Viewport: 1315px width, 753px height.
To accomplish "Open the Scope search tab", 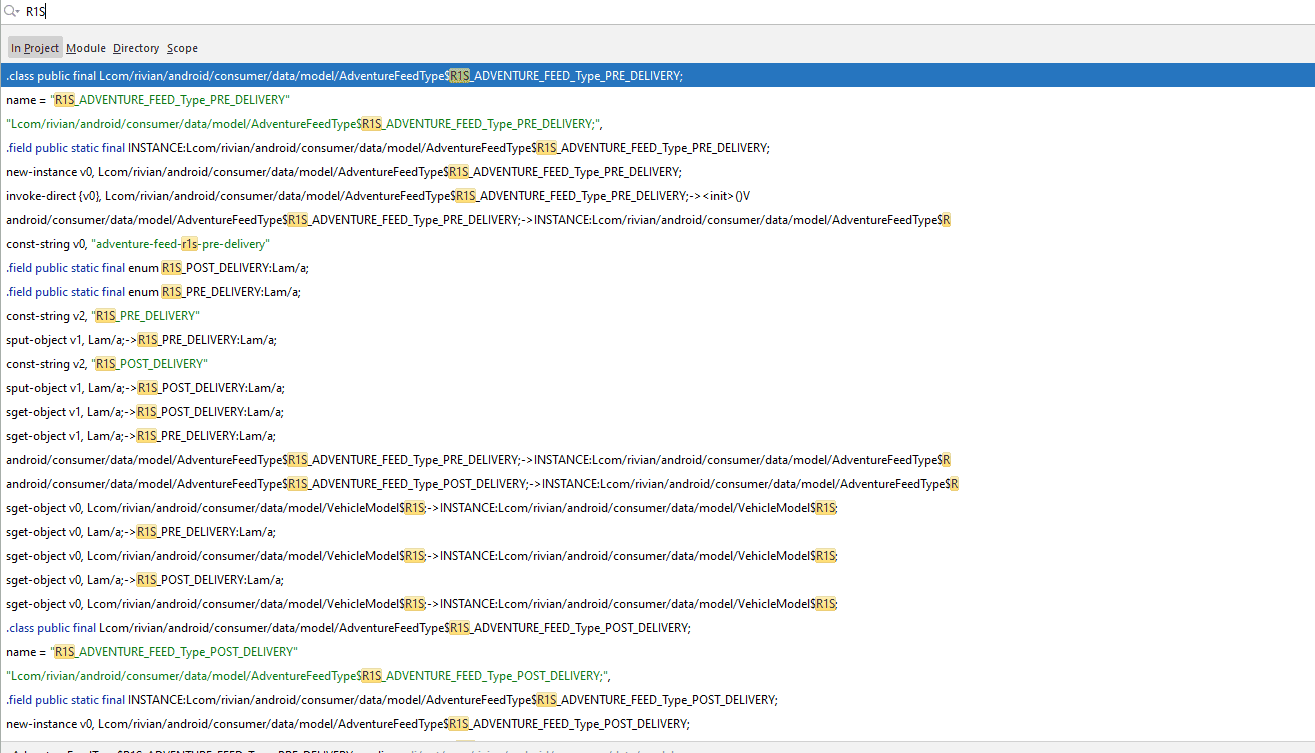I will [x=182, y=48].
